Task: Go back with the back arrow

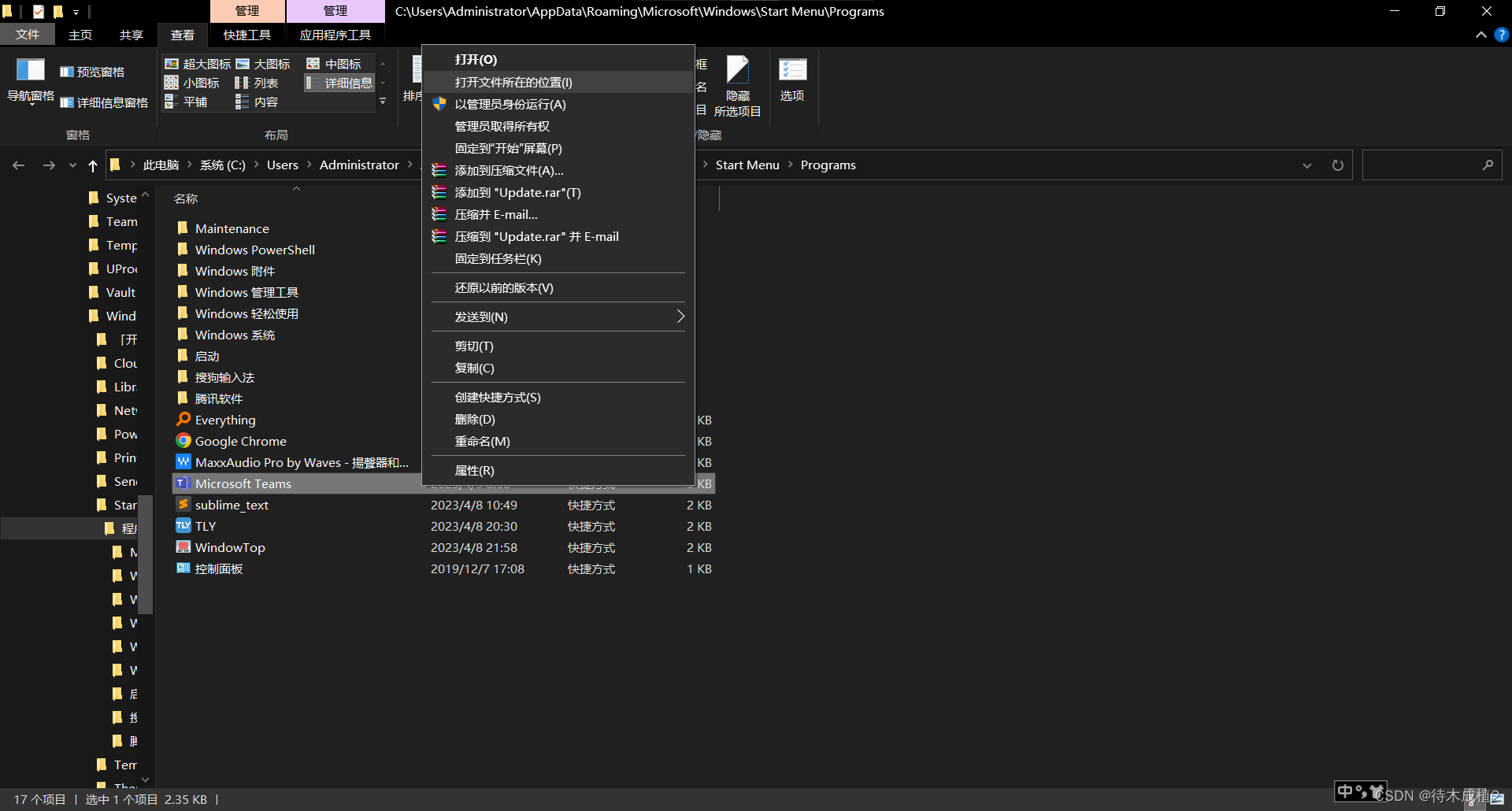Action: point(19,165)
